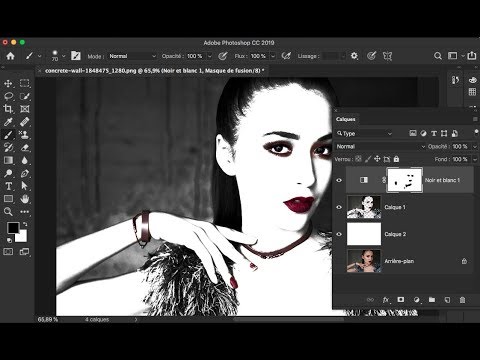Screen dimensions: 480x360
Task: Open the brush preset picker arrow
Action: point(63,56)
